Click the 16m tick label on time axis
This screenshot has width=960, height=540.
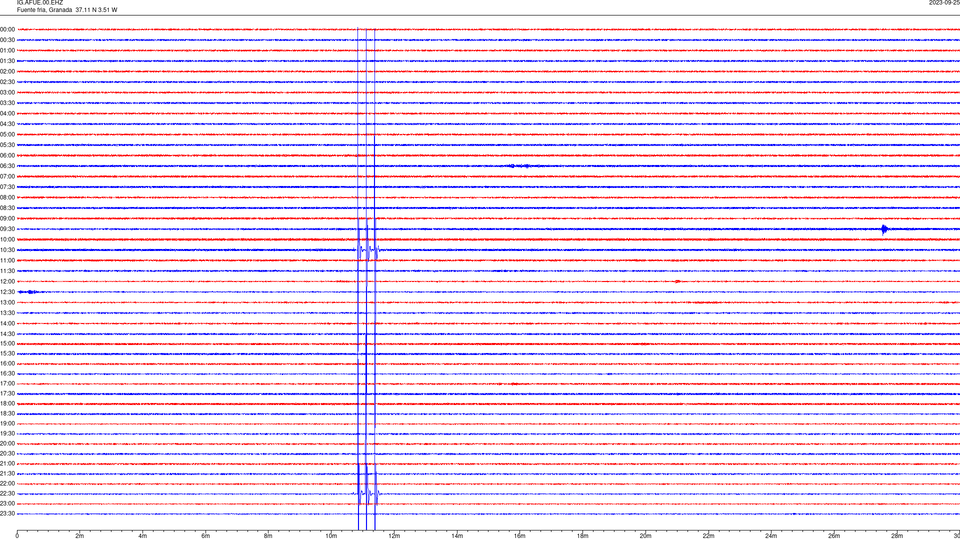pos(520,536)
